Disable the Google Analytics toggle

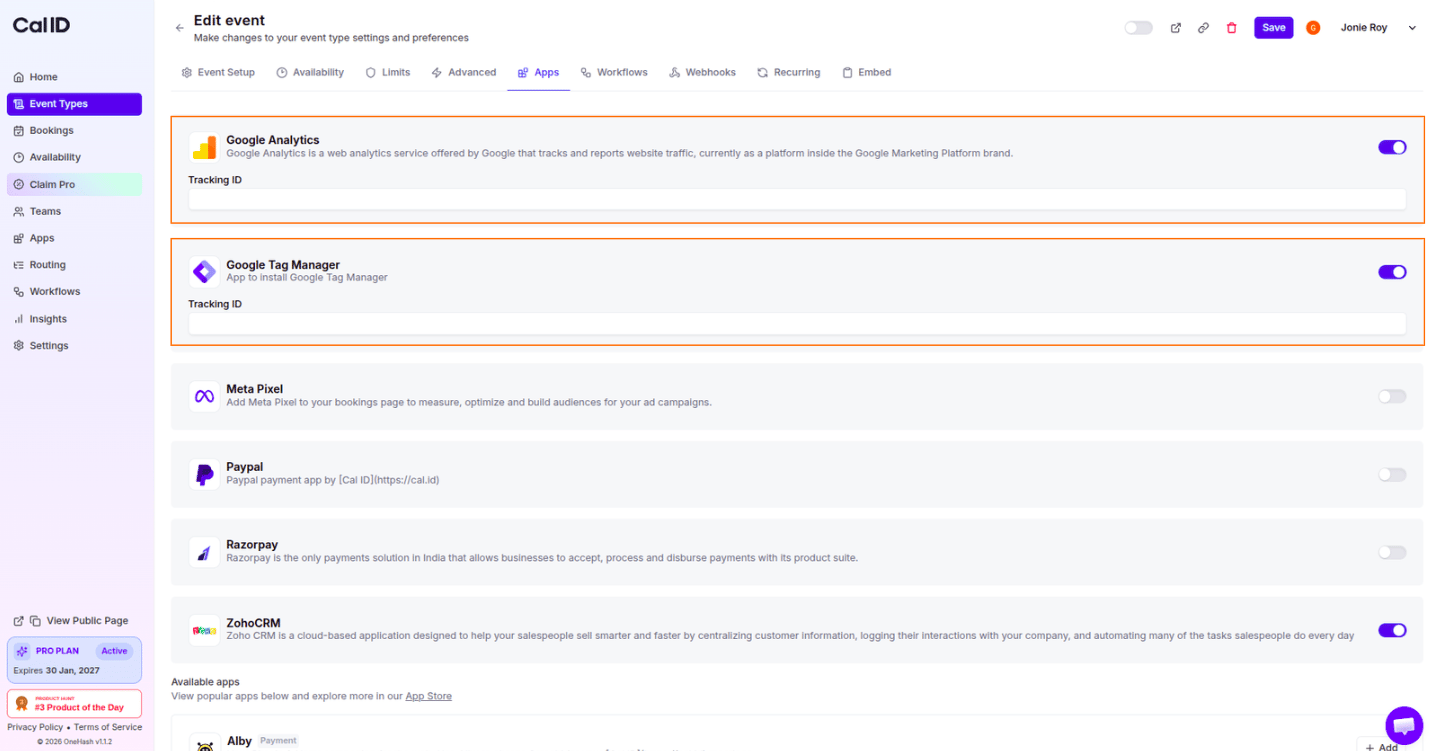[x=1392, y=147]
